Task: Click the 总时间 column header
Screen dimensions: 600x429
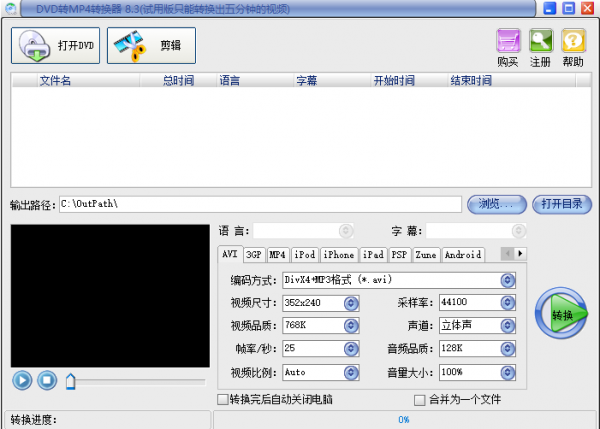Action: click(x=178, y=80)
